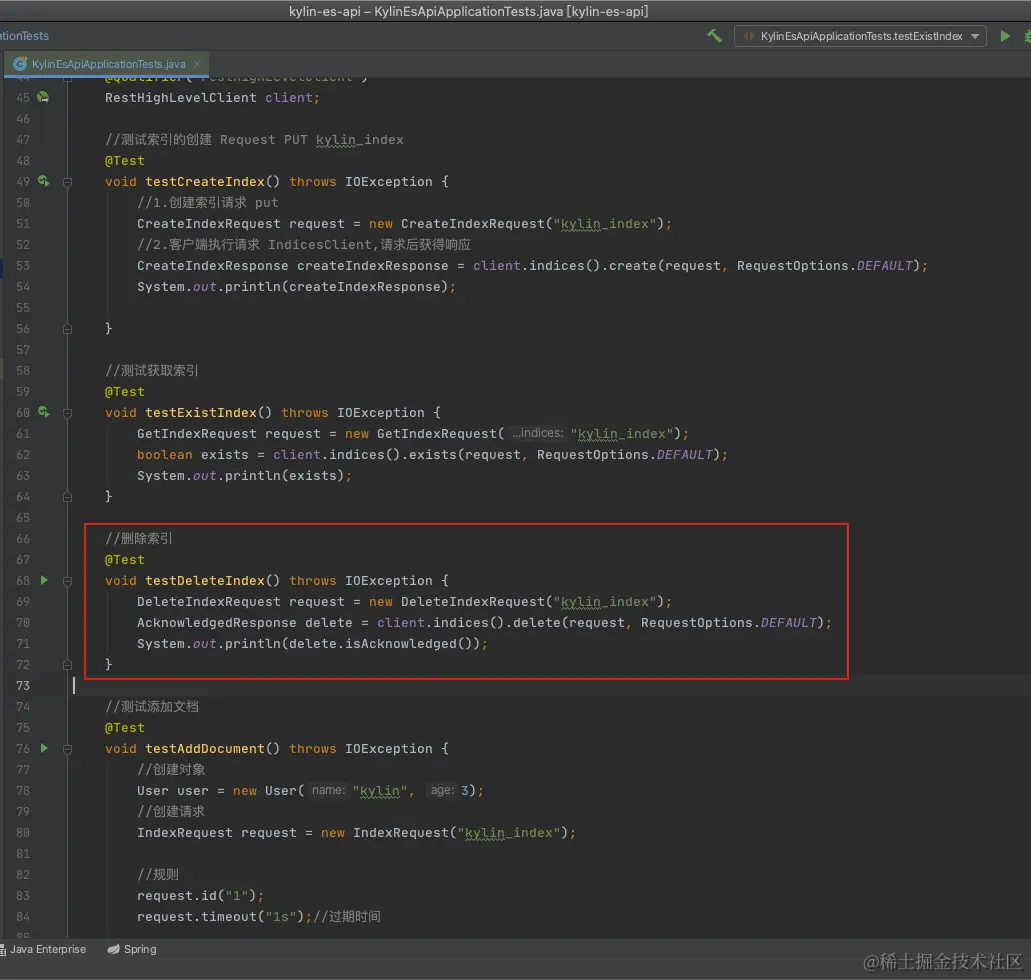This screenshot has width=1031, height=980.
Task: Run the selected configuration with green play button
Action: click(1005, 36)
